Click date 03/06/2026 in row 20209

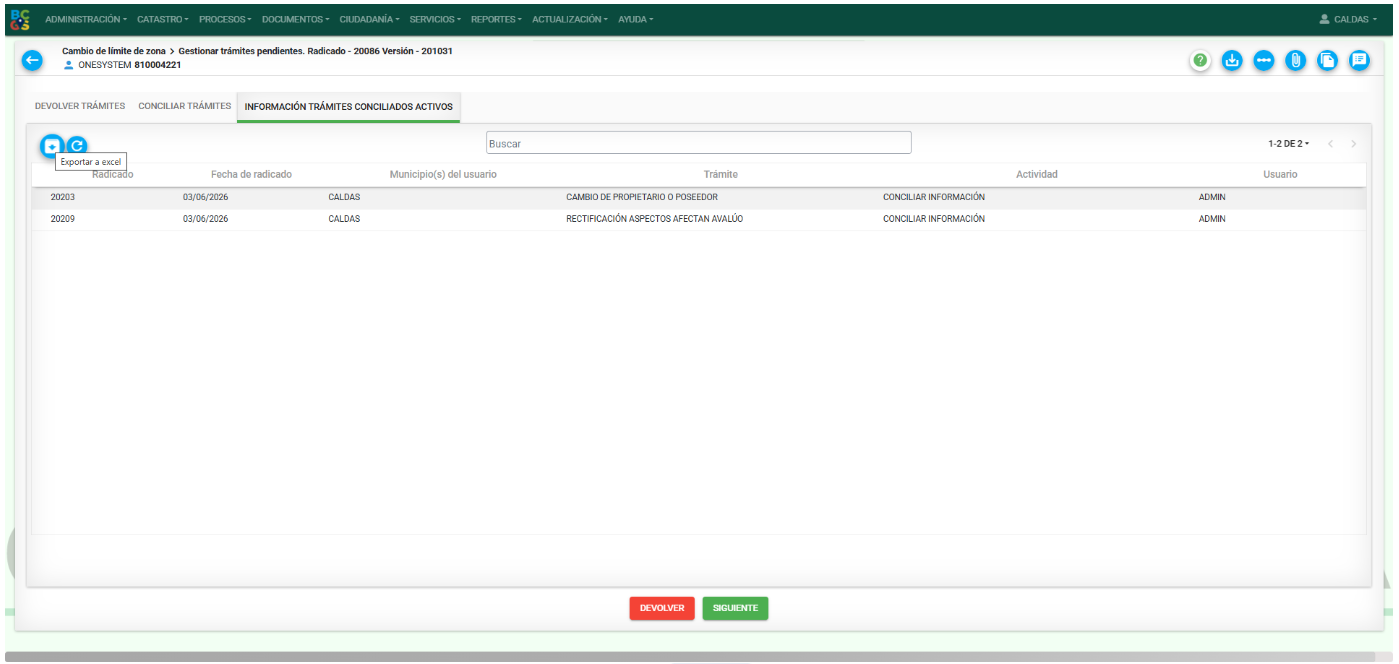coord(205,219)
